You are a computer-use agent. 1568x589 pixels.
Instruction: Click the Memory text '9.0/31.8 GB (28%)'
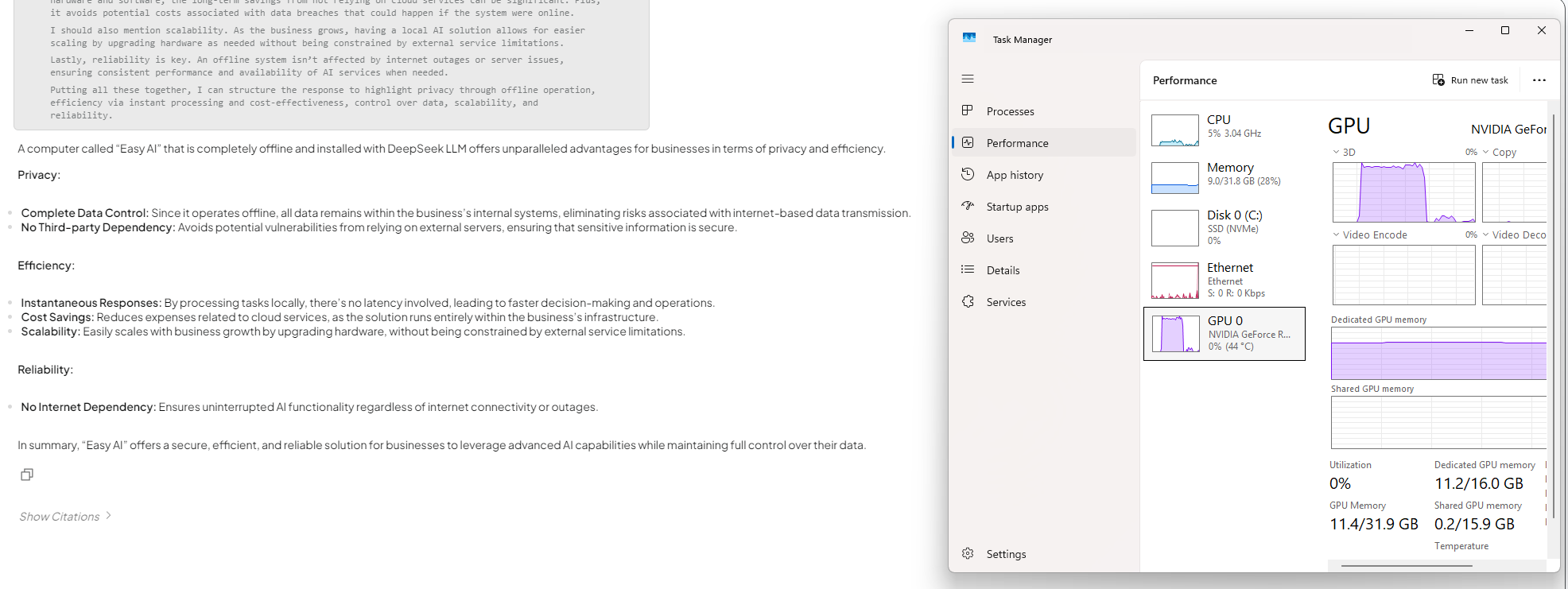coord(1244,181)
